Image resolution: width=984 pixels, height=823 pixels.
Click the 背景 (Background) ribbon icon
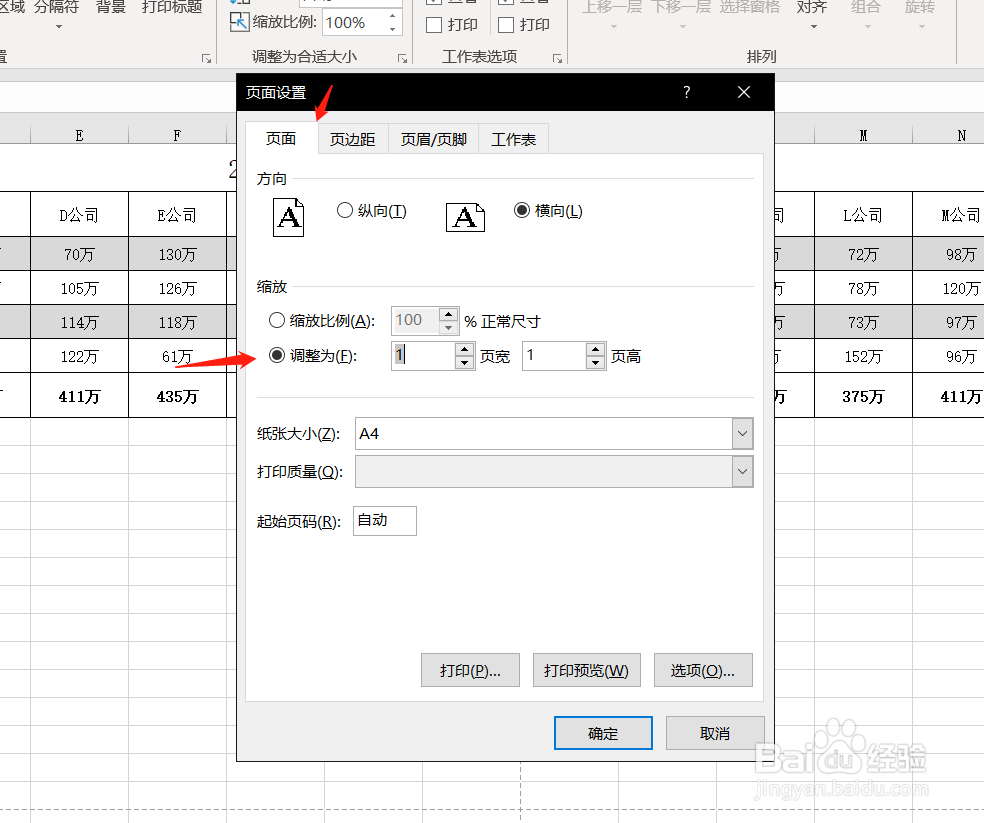pyautogui.click(x=110, y=8)
